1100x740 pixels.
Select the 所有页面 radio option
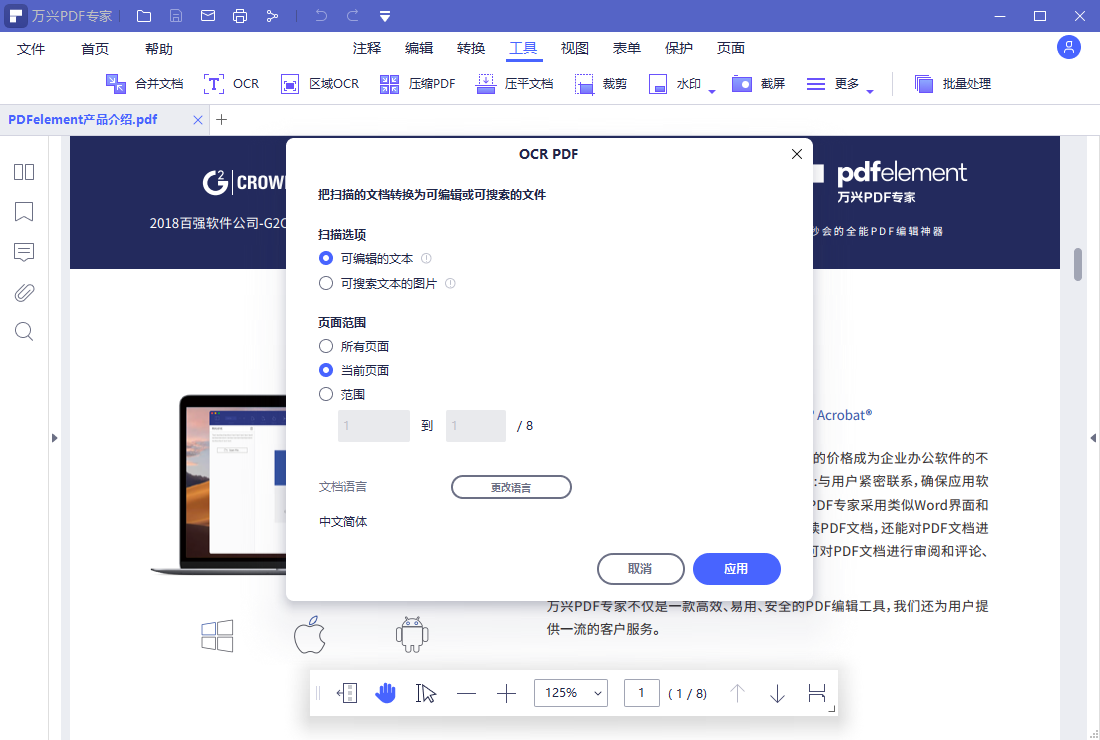(326, 346)
